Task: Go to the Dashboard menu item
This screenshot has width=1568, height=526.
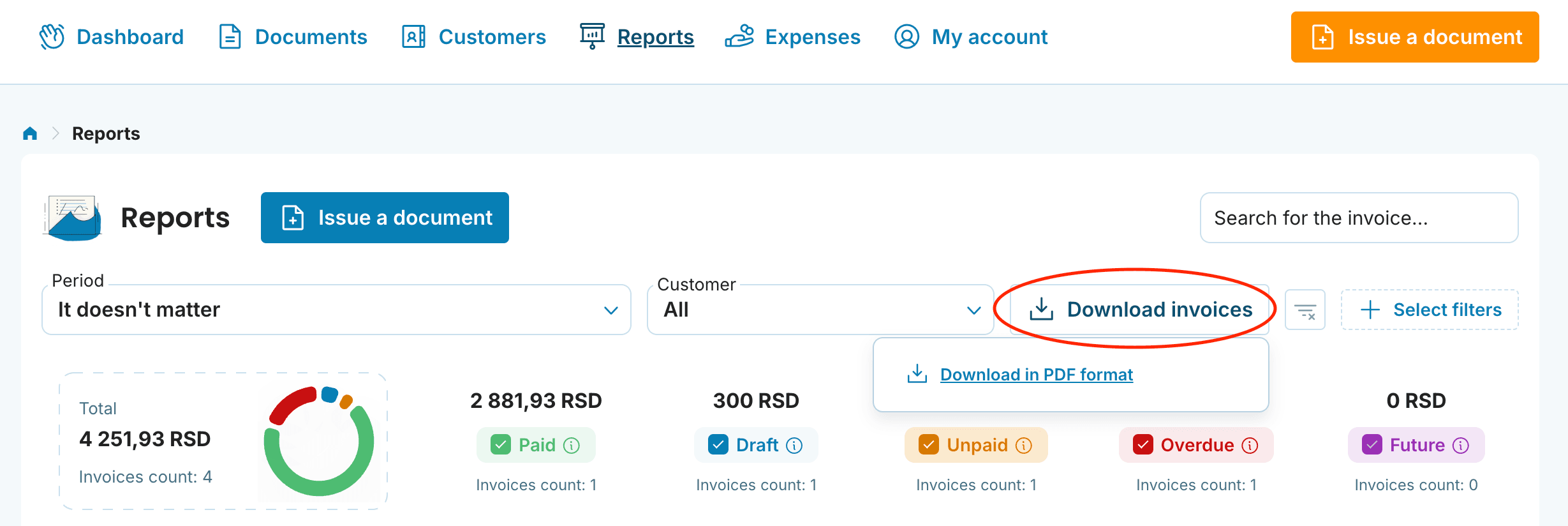Action: tap(112, 37)
